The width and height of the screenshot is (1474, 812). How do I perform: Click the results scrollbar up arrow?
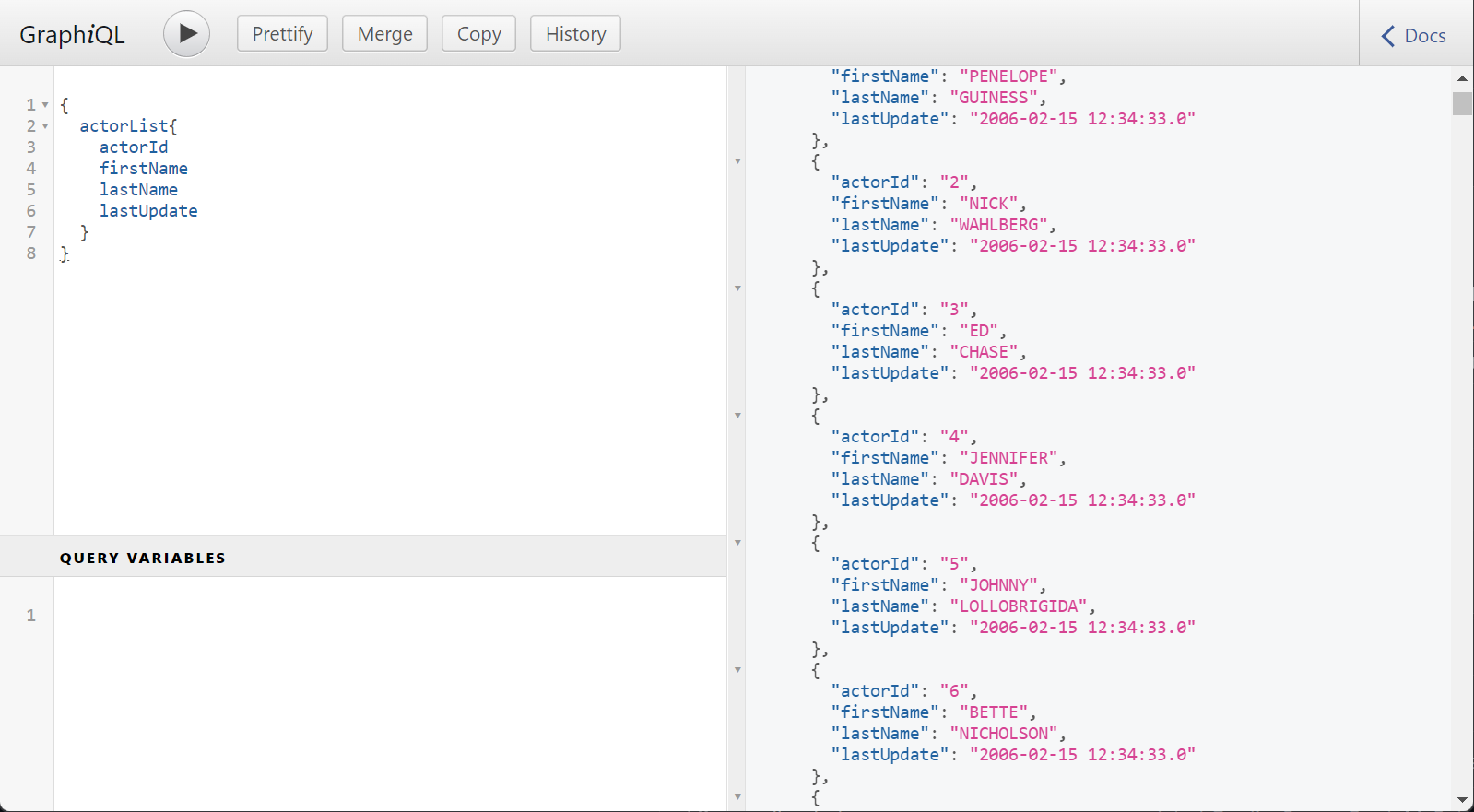1462,78
